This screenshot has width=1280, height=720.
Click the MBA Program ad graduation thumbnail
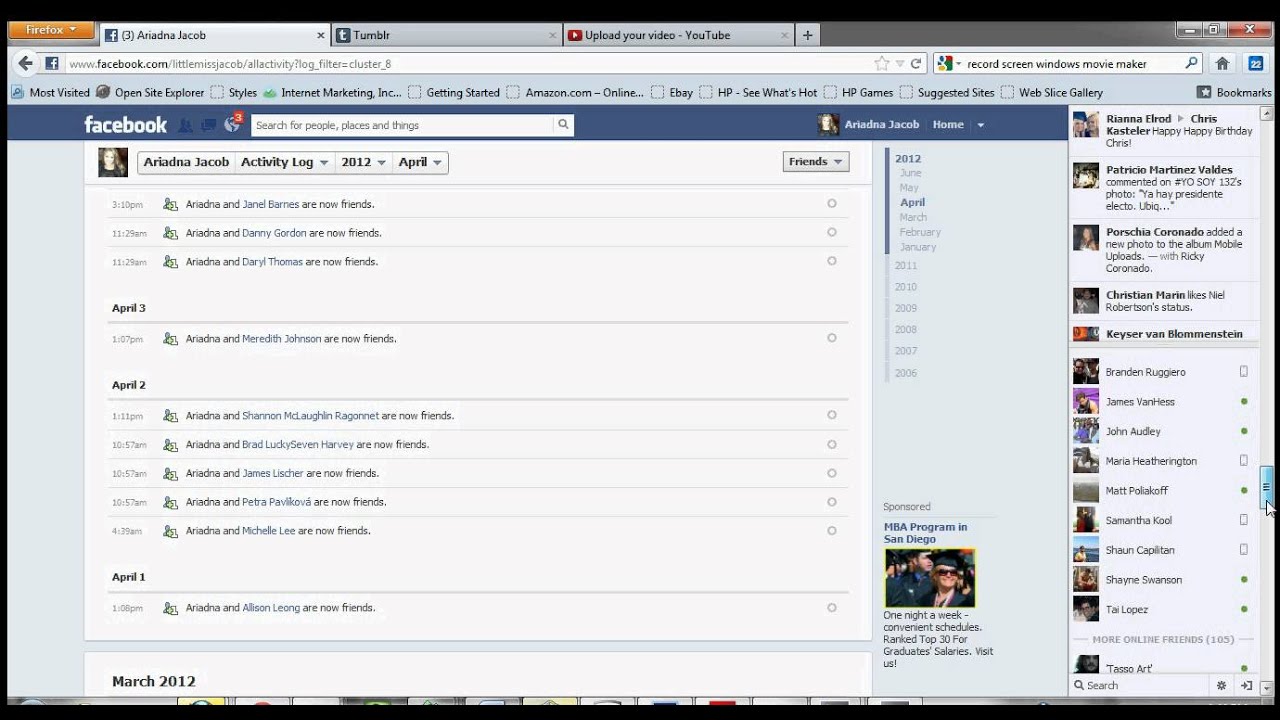point(929,578)
